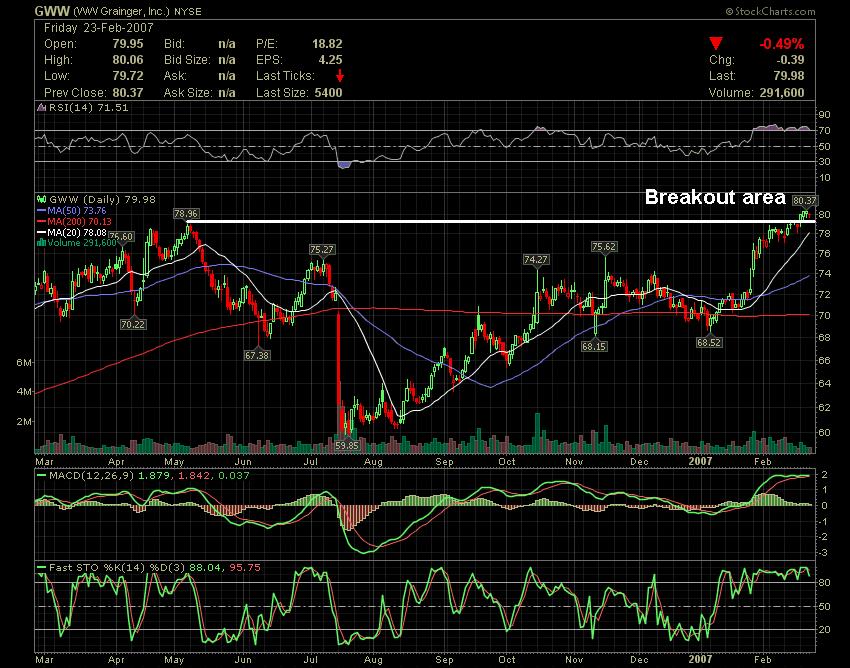The height and width of the screenshot is (668, 850).
Task: Click the candlestick icon before GWW (Daily)
Action: pyautogui.click(x=41, y=199)
